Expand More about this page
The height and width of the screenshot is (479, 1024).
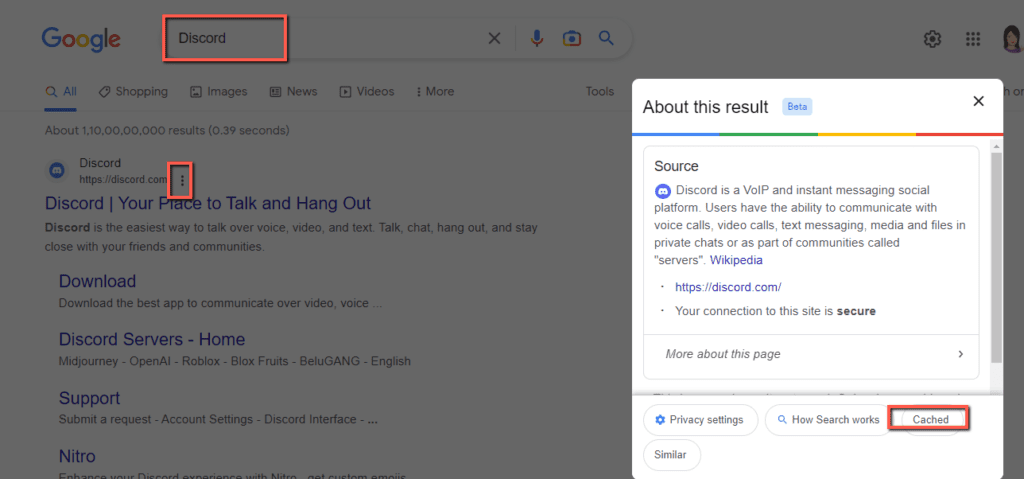click(810, 354)
